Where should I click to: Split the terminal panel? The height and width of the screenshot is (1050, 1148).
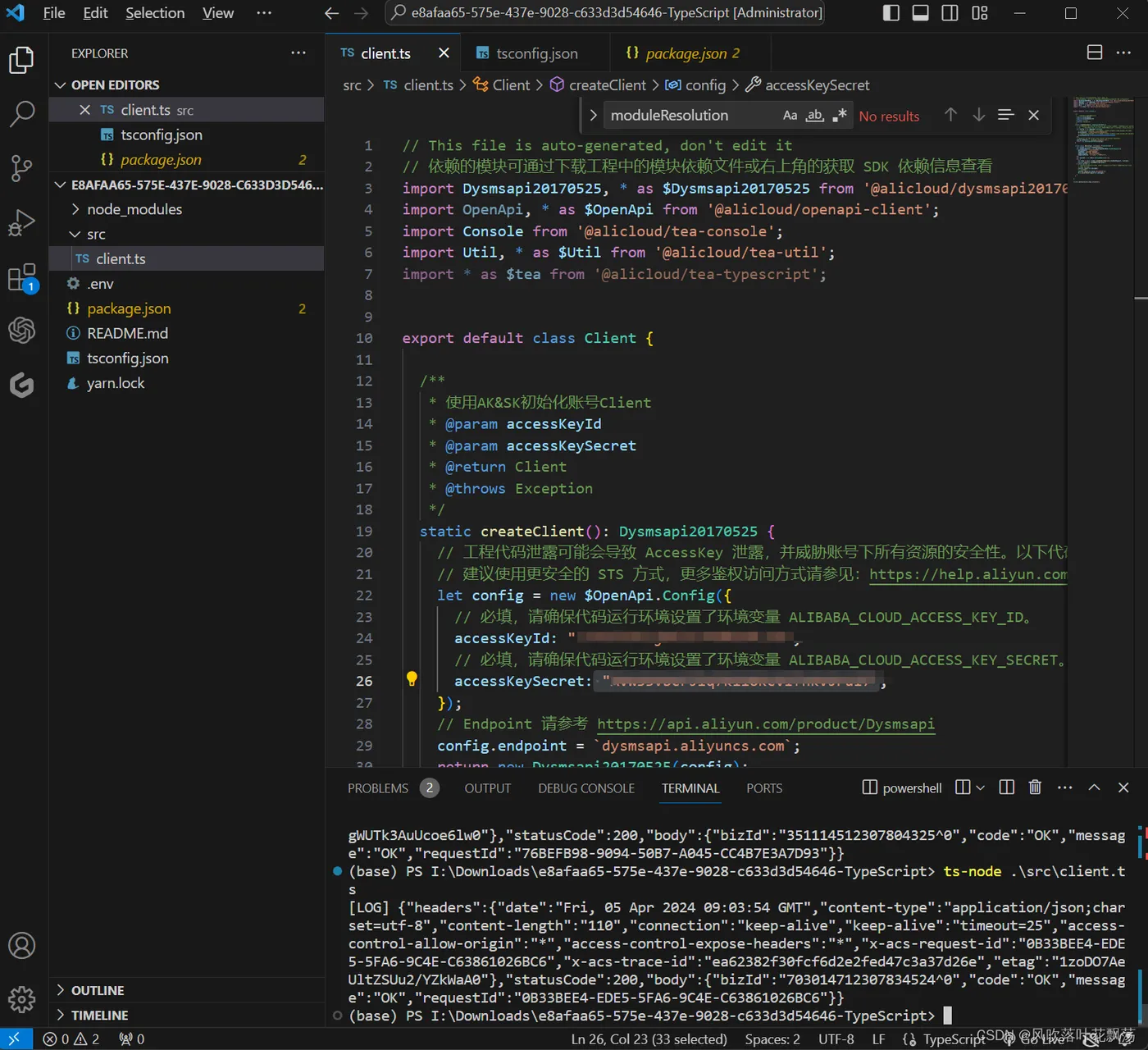pyautogui.click(x=1007, y=787)
